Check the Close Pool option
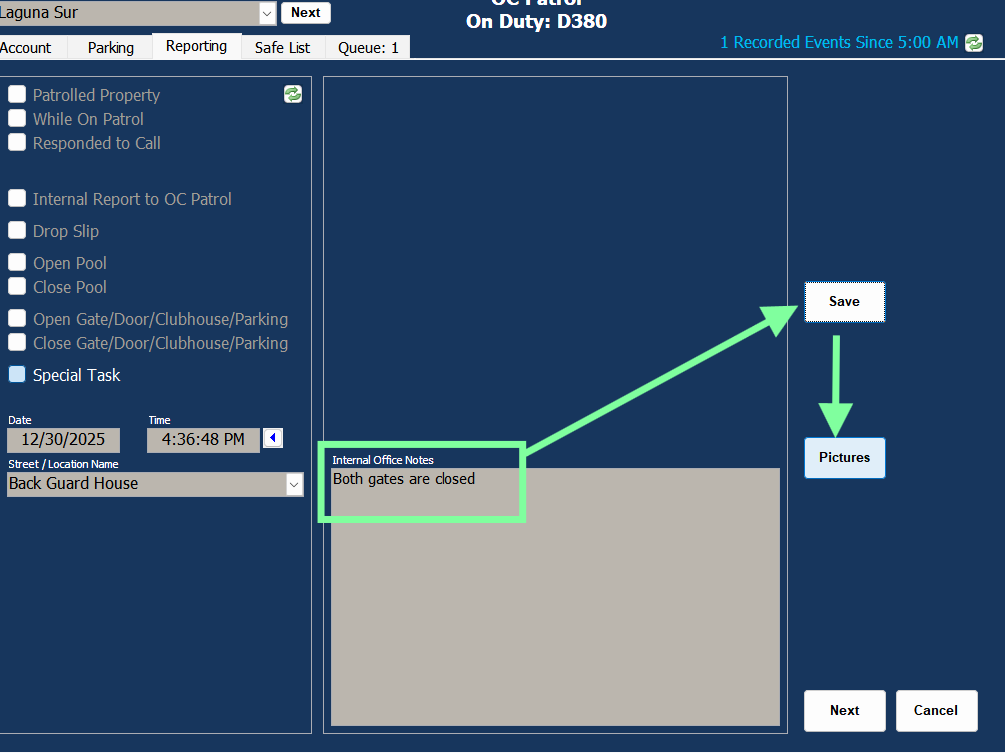This screenshot has height=753, width=1005. click(17, 287)
